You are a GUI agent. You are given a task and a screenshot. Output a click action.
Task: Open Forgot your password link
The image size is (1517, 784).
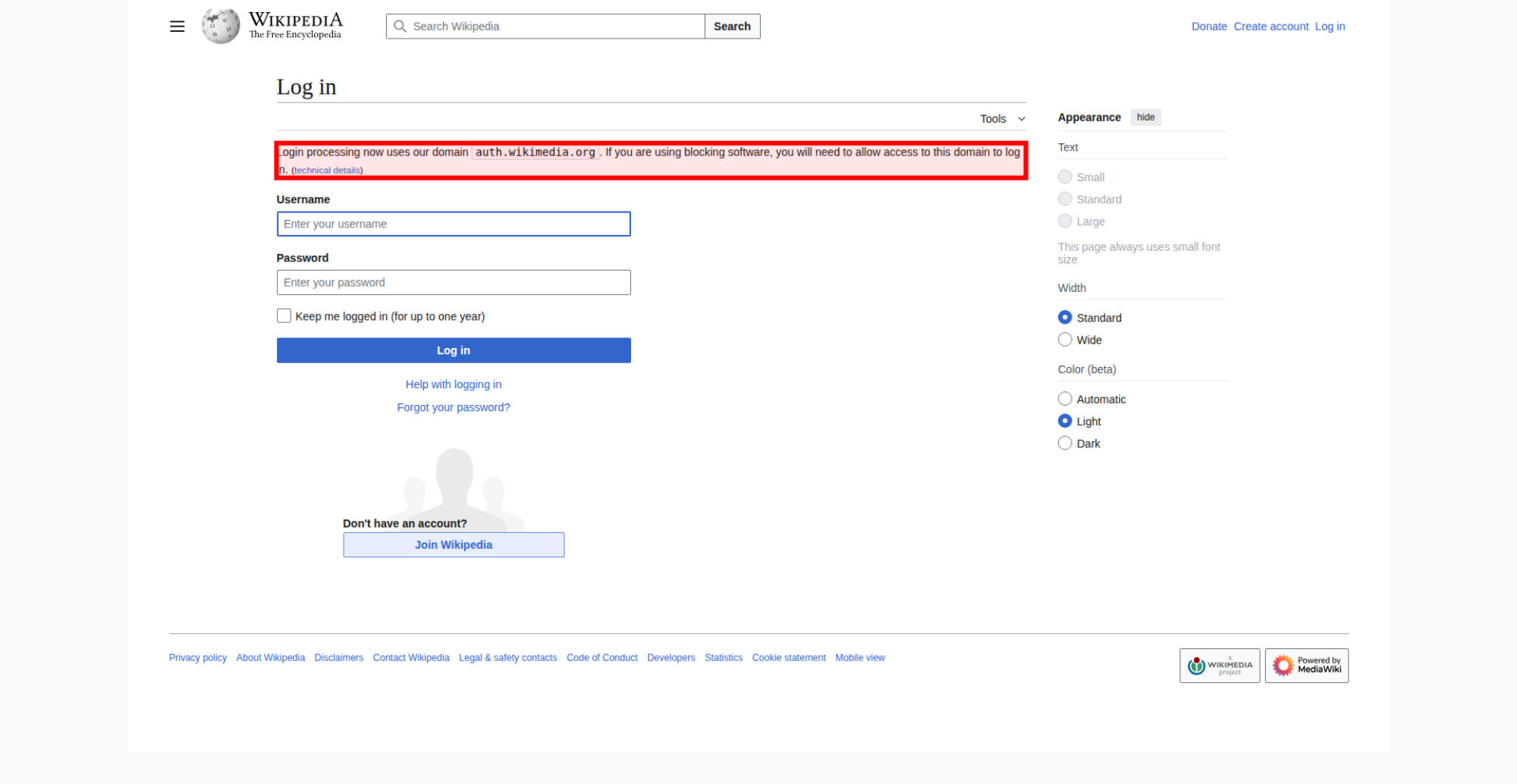click(x=454, y=407)
